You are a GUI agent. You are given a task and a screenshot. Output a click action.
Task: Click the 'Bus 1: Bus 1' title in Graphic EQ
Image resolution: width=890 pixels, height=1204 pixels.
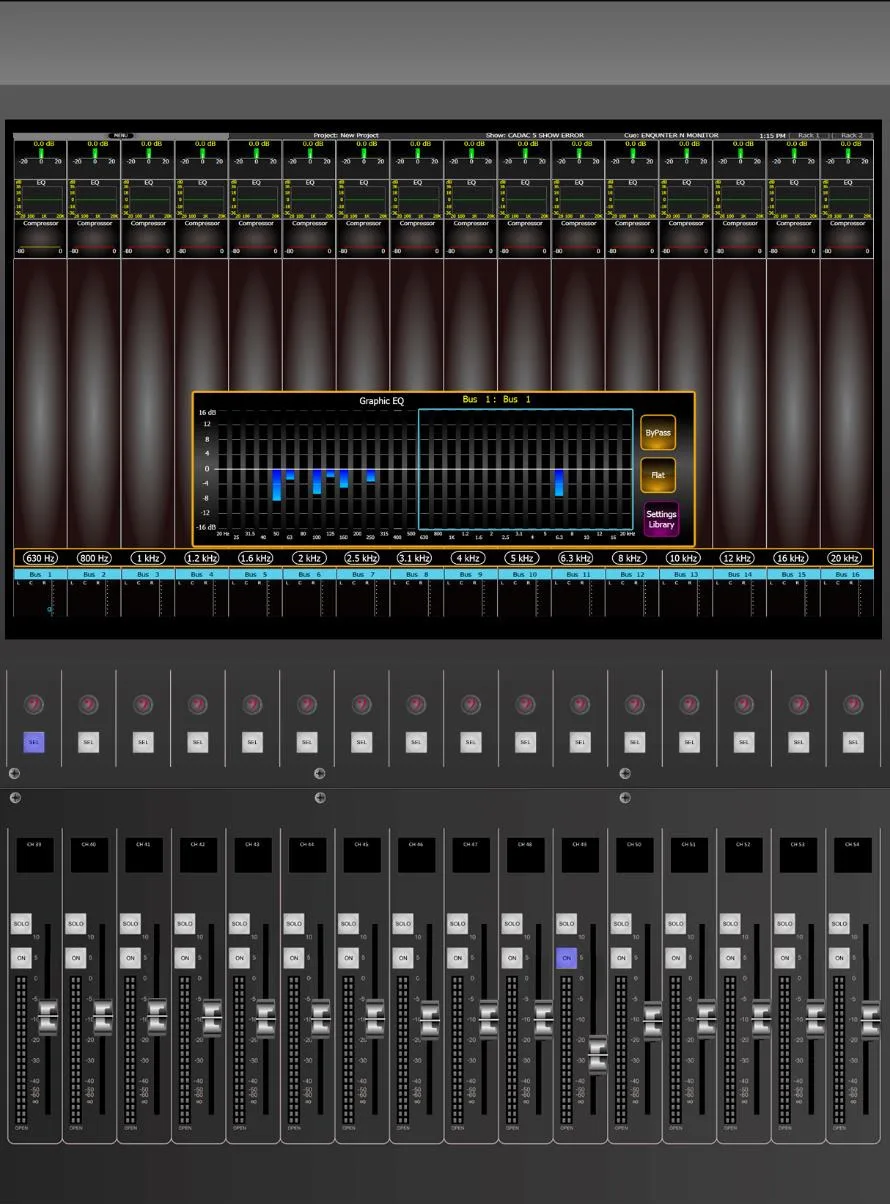tap(497, 400)
